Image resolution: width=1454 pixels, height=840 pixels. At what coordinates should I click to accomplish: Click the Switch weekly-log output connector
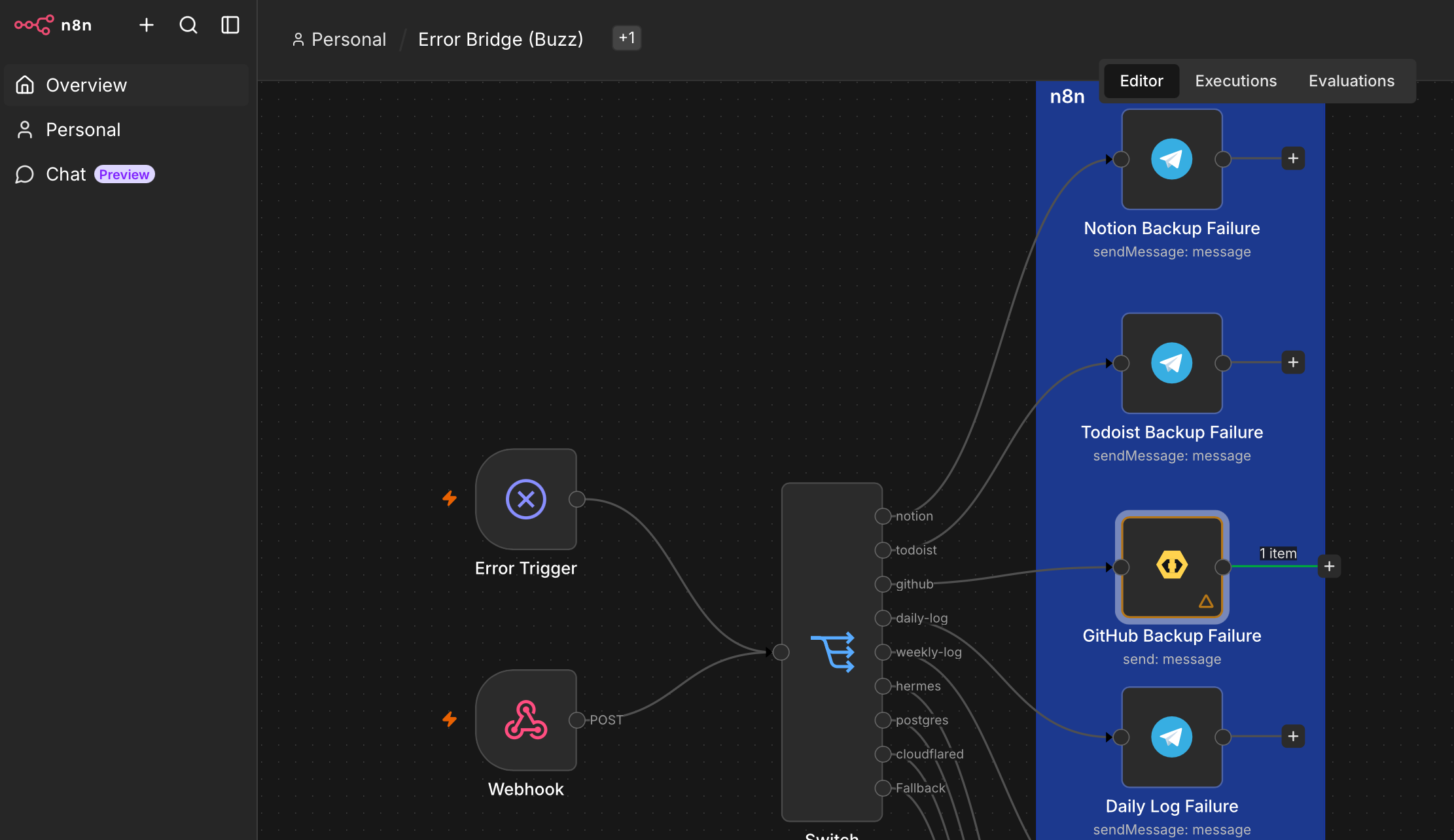[x=883, y=652]
